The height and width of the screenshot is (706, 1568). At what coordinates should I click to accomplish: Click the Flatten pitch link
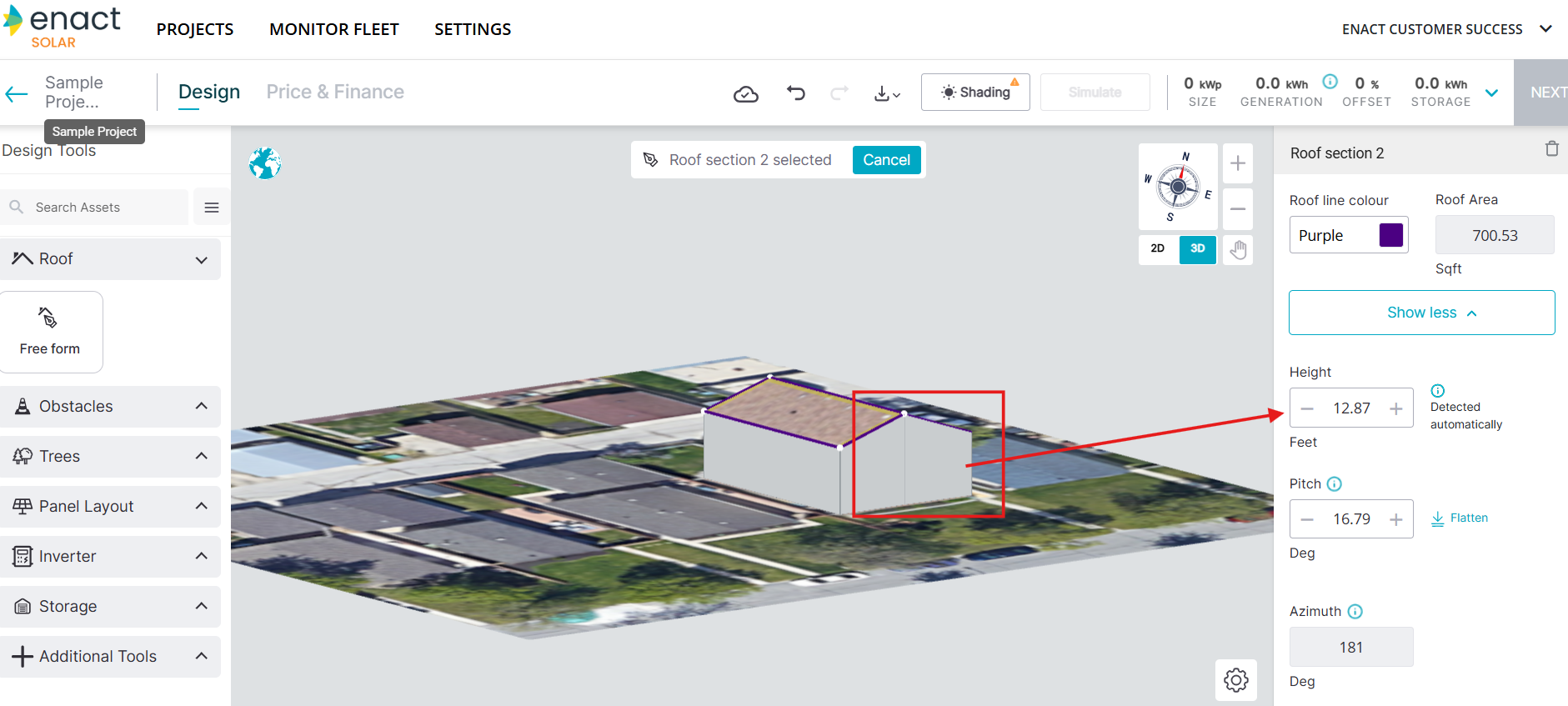pyautogui.click(x=1460, y=518)
